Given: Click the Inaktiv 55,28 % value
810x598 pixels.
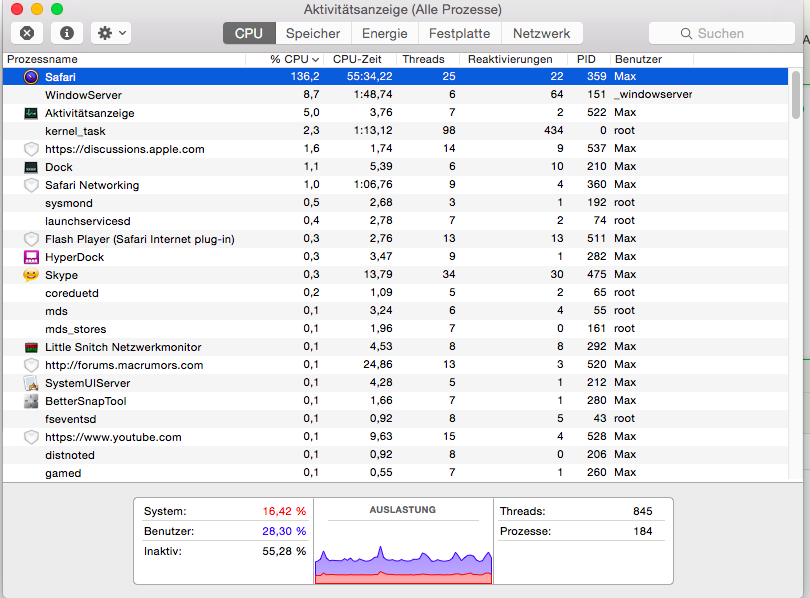Looking at the screenshot, I should coord(284,552).
